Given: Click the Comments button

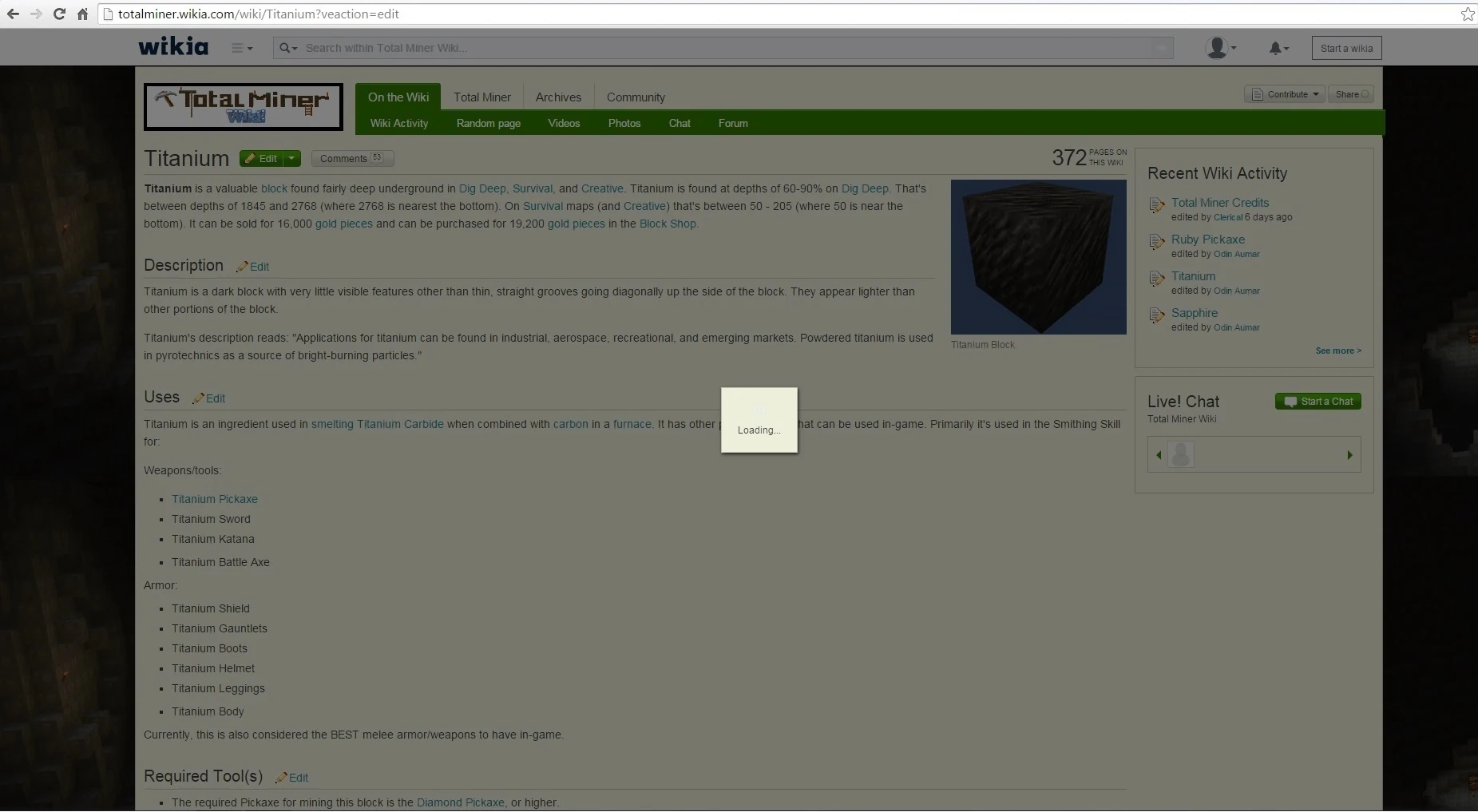Looking at the screenshot, I should tap(351, 159).
